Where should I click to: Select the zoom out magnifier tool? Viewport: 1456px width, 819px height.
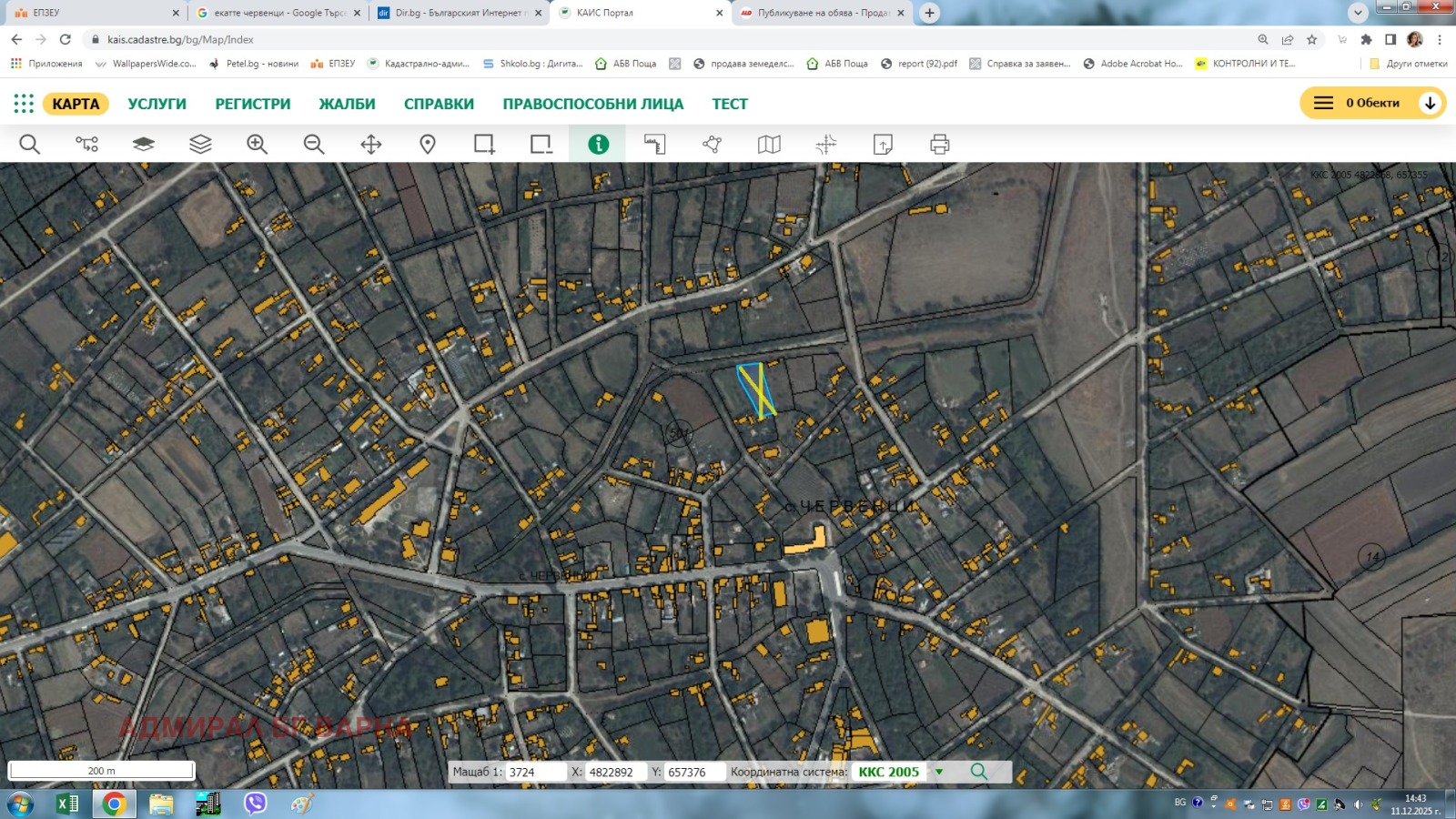tap(314, 145)
